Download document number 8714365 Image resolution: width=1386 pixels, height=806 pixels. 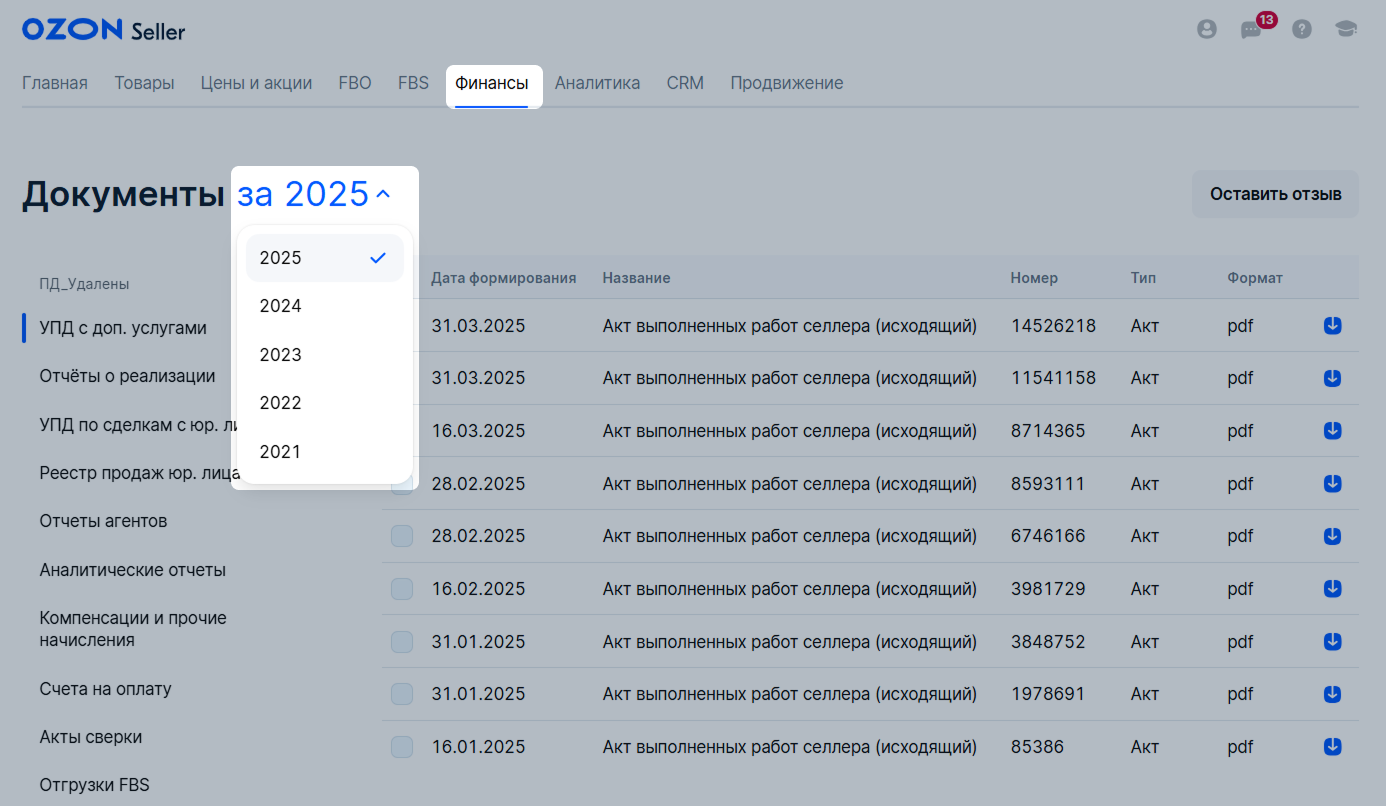pos(1332,430)
